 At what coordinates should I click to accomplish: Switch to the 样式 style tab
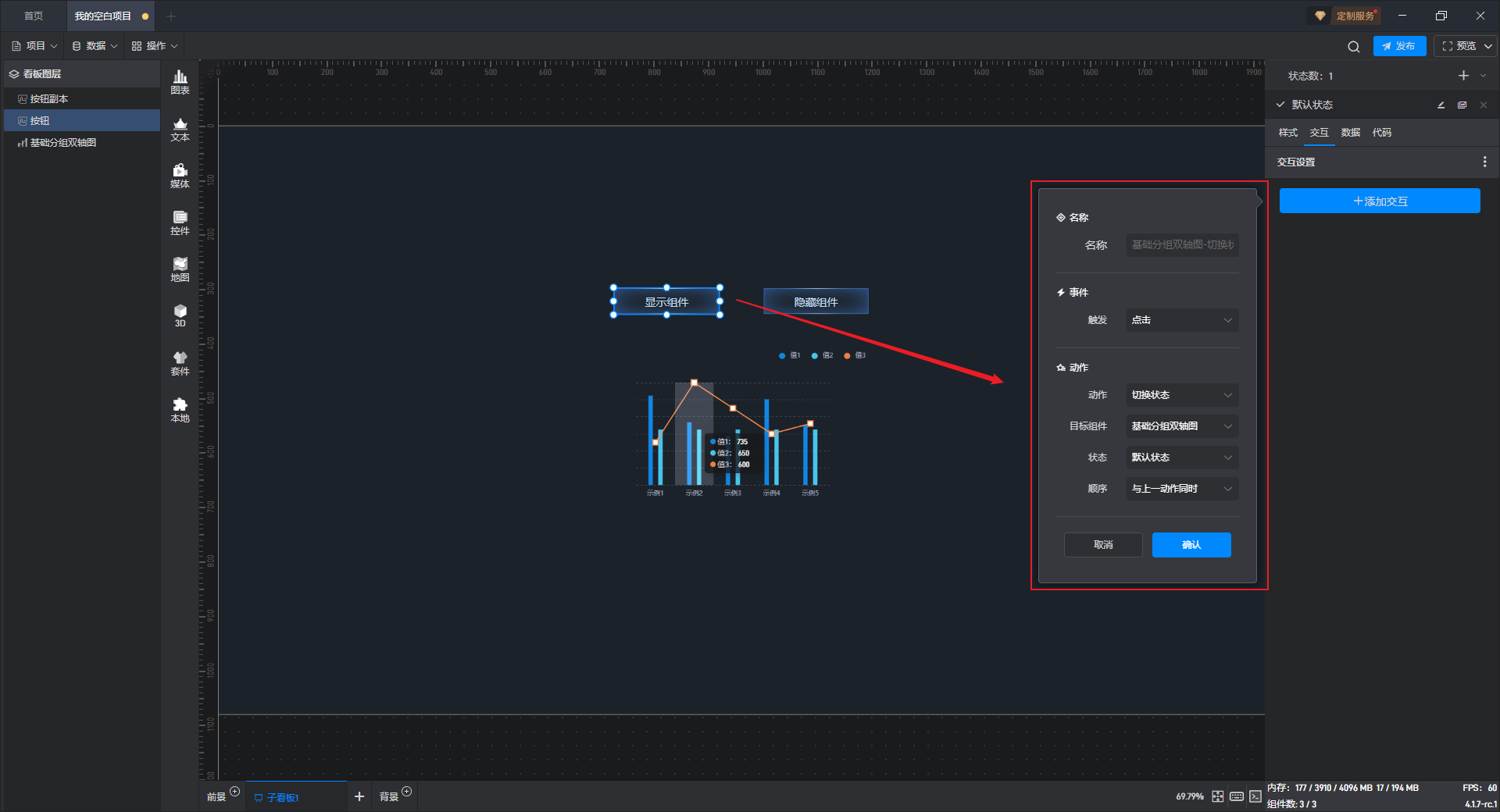(x=1287, y=133)
